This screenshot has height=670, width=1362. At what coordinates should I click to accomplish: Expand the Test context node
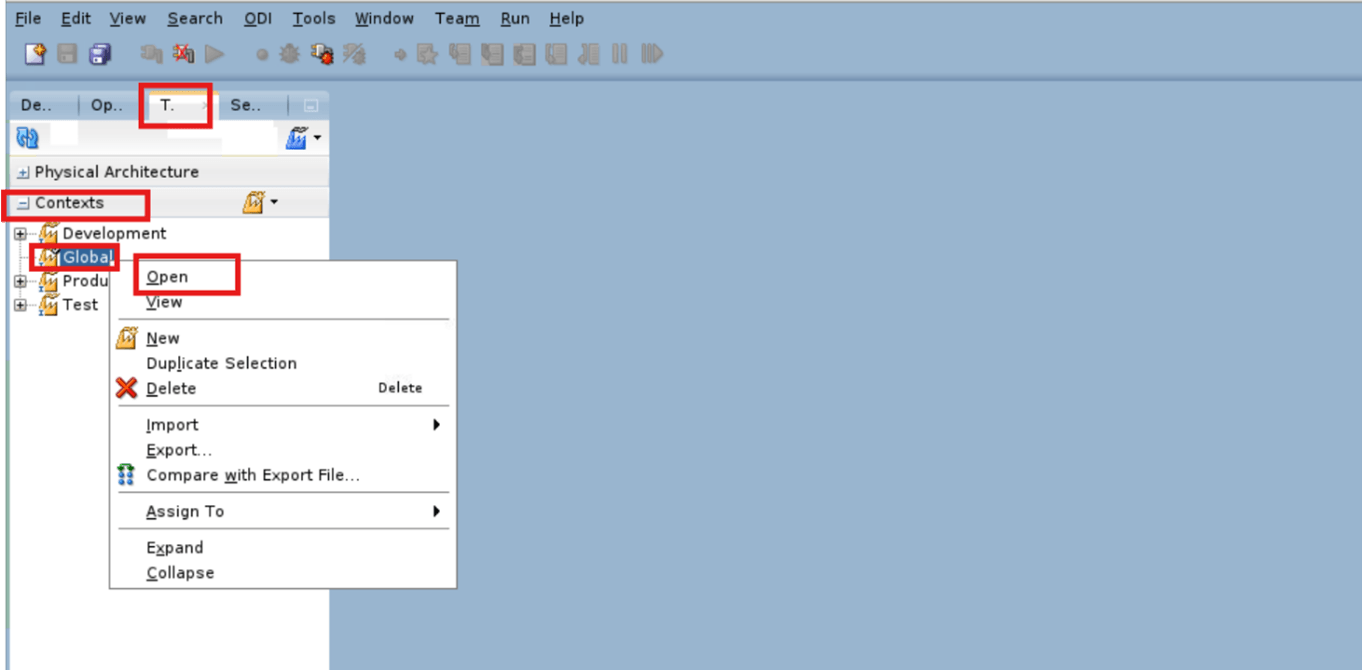coord(20,305)
